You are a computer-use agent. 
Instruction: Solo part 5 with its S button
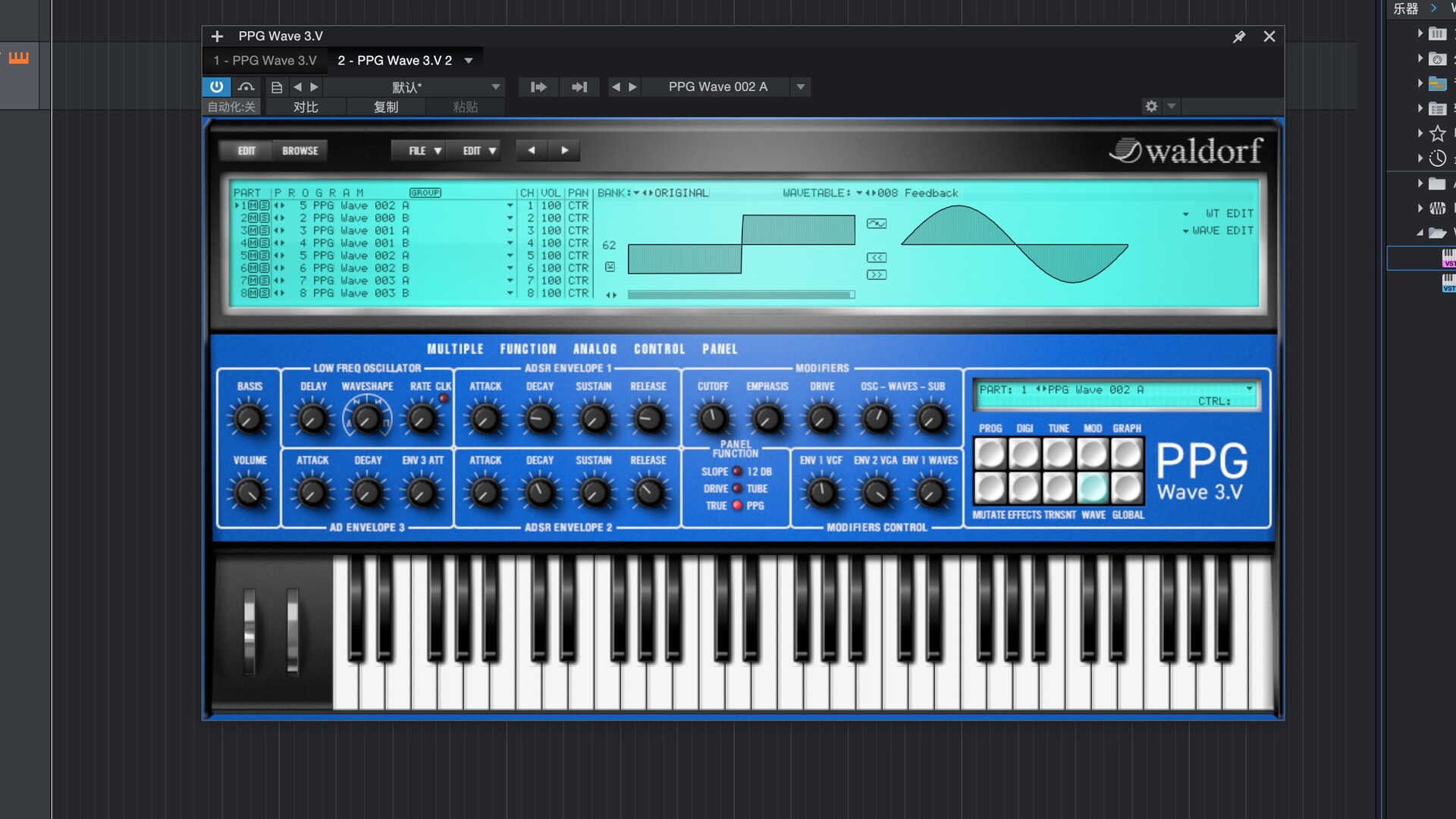tap(264, 256)
